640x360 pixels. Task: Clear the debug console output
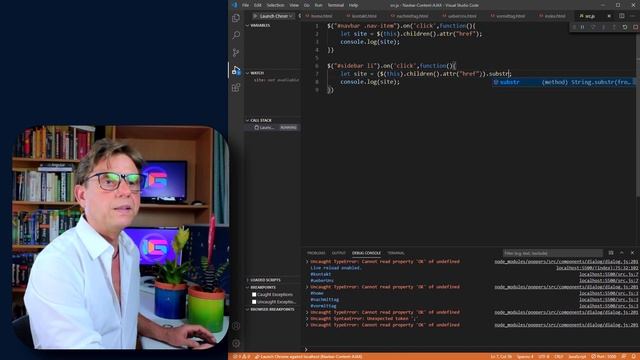click(x=611, y=253)
